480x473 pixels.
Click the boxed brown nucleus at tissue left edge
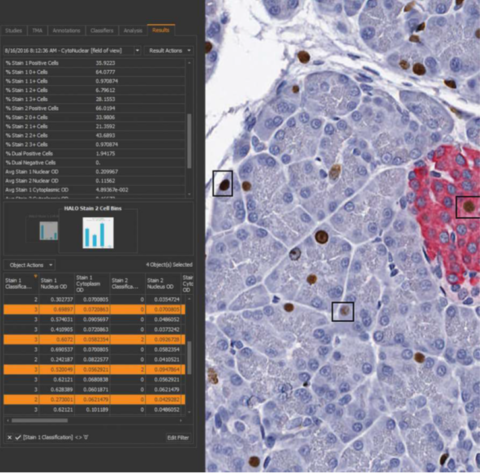223,183
